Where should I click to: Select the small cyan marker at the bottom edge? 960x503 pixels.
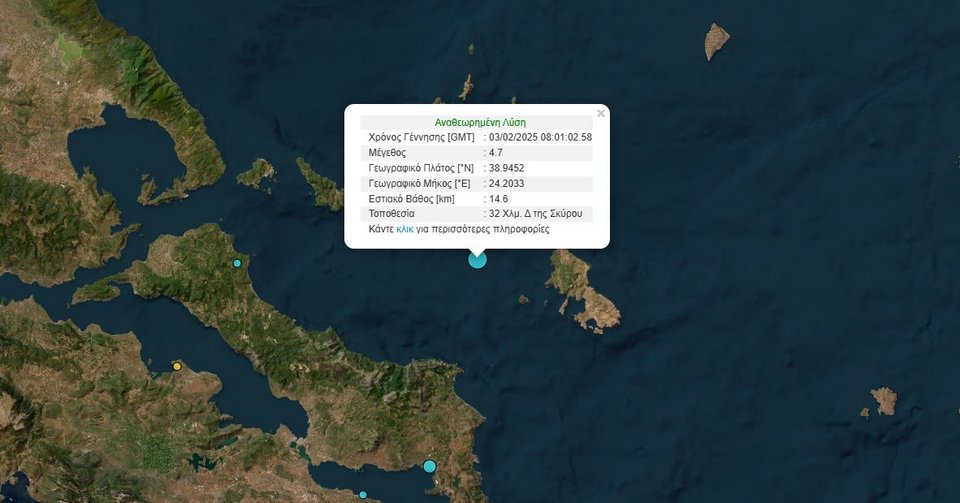point(363,494)
